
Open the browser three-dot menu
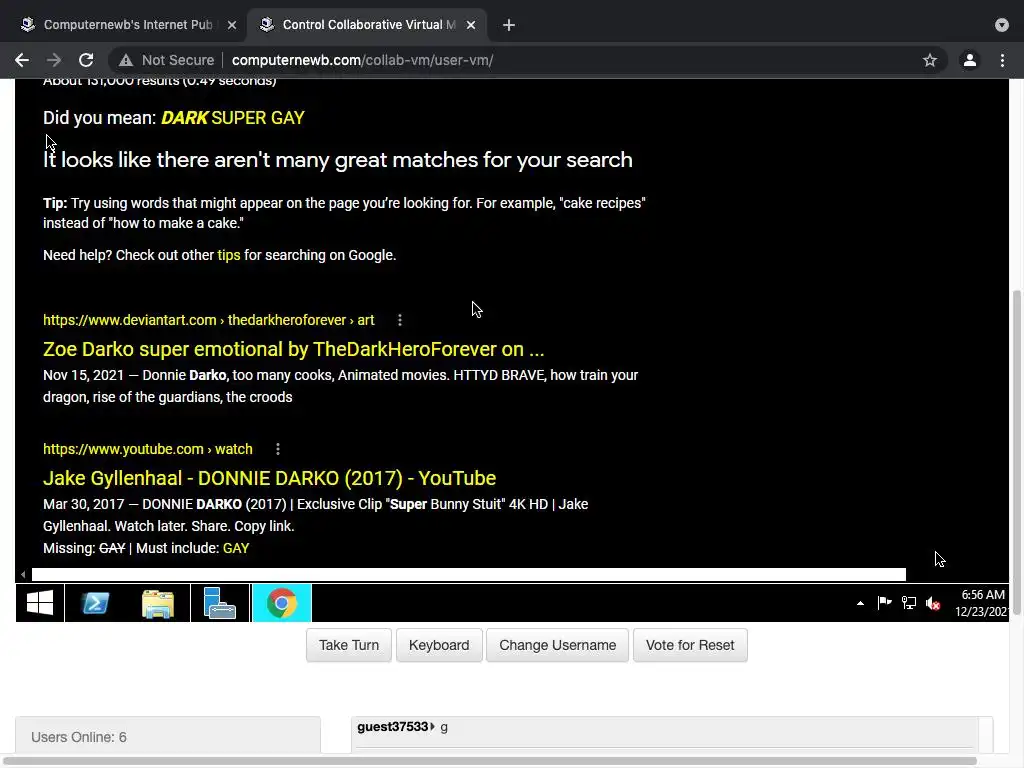point(1002,60)
